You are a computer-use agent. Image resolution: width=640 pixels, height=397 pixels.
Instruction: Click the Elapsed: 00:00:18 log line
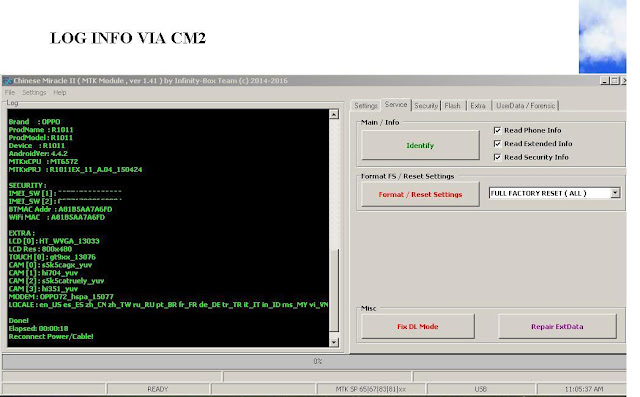pyautogui.click(x=38, y=328)
